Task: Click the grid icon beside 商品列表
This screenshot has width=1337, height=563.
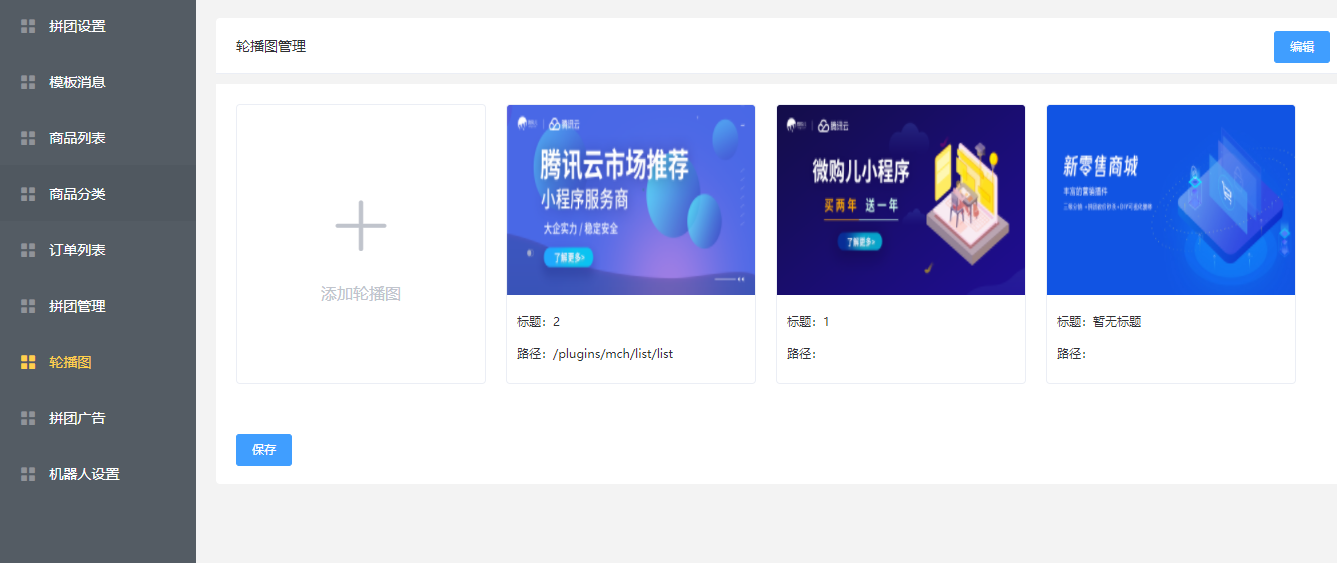Action: [28, 138]
